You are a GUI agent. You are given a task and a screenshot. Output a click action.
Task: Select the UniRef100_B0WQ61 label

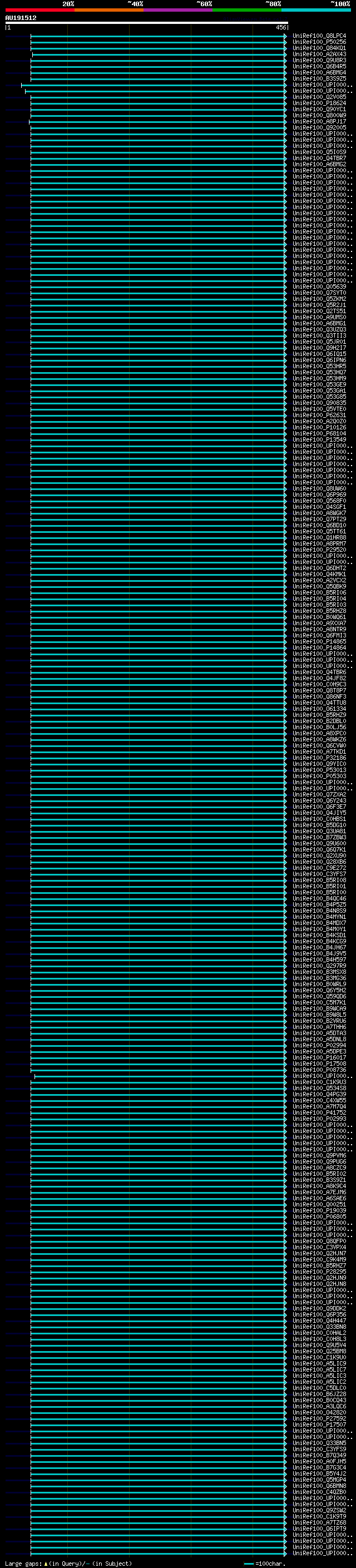pos(319,617)
